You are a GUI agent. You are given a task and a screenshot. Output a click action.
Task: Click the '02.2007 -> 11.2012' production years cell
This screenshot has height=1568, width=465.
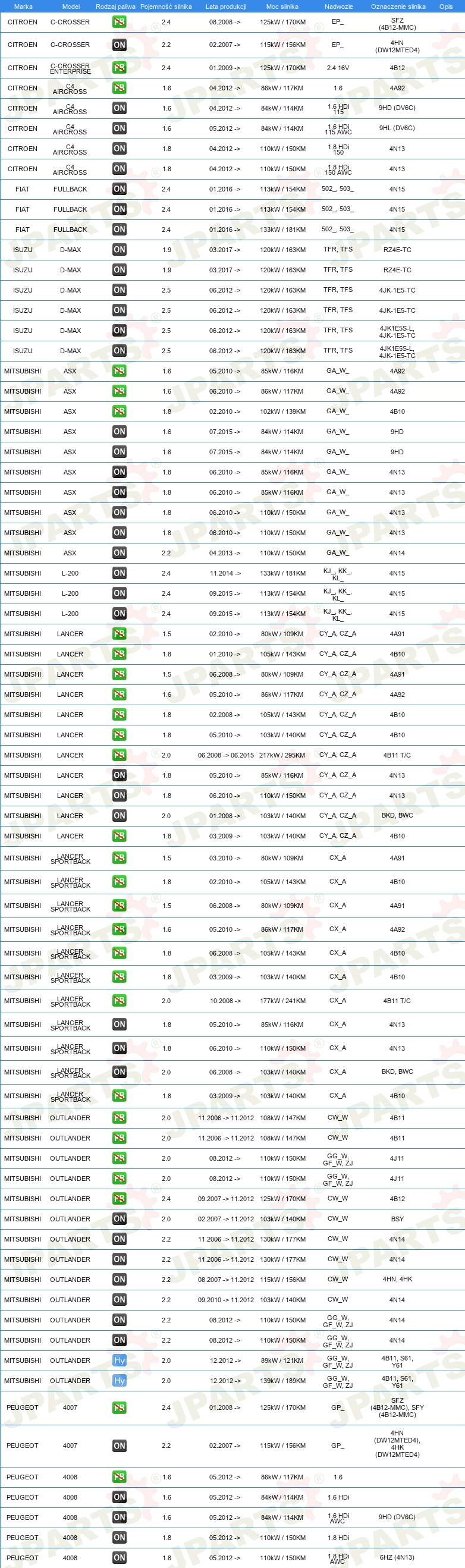(226, 1219)
